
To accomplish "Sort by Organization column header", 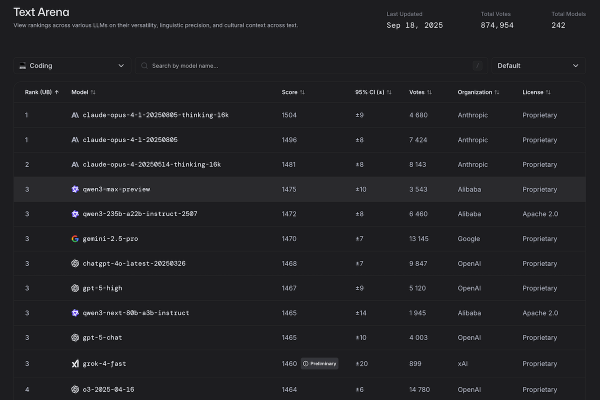I will click(478, 92).
